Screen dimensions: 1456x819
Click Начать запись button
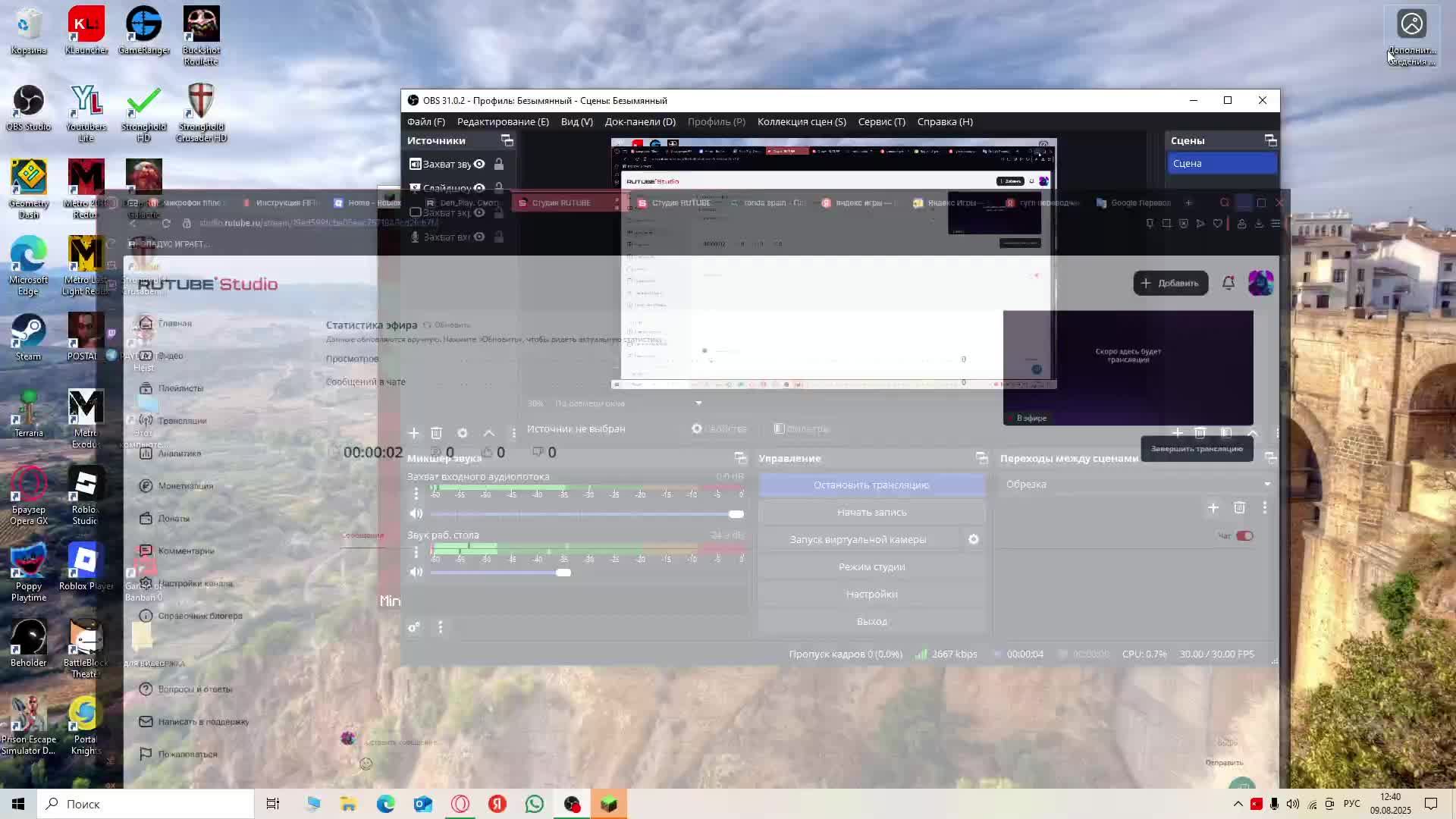pos(871,512)
